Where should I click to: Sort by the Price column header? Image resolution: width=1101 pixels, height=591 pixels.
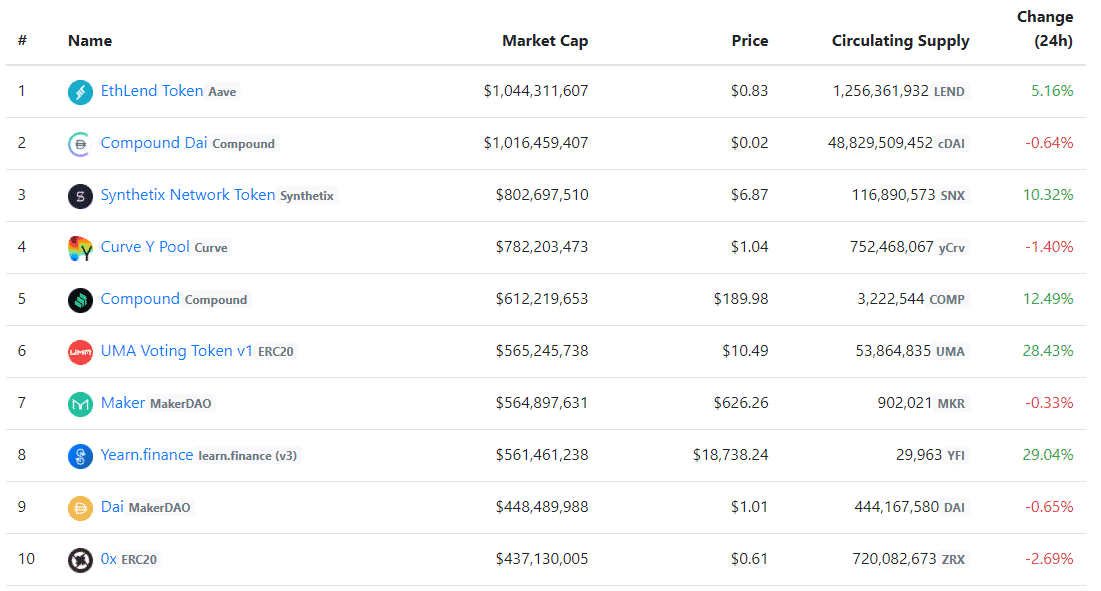click(749, 41)
